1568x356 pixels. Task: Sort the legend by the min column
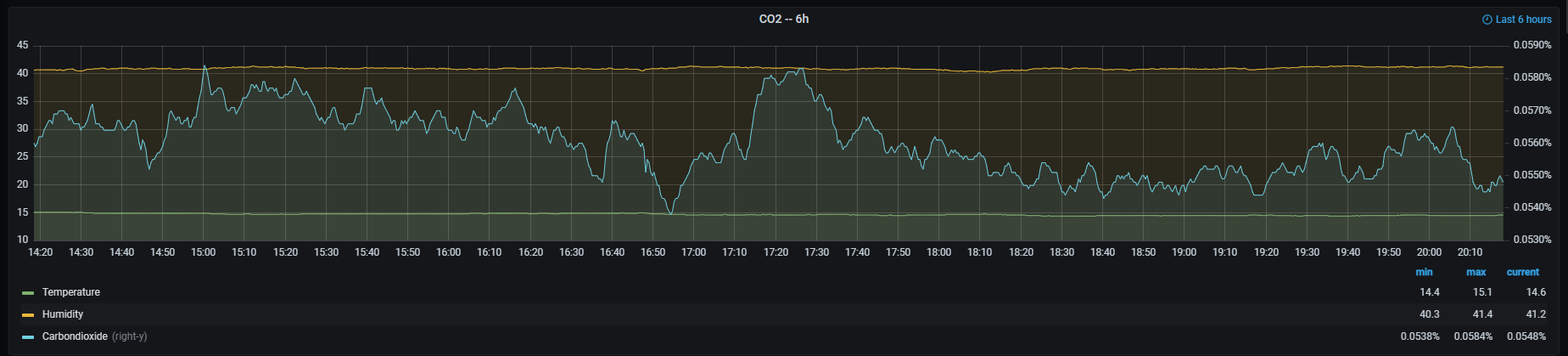1424,272
